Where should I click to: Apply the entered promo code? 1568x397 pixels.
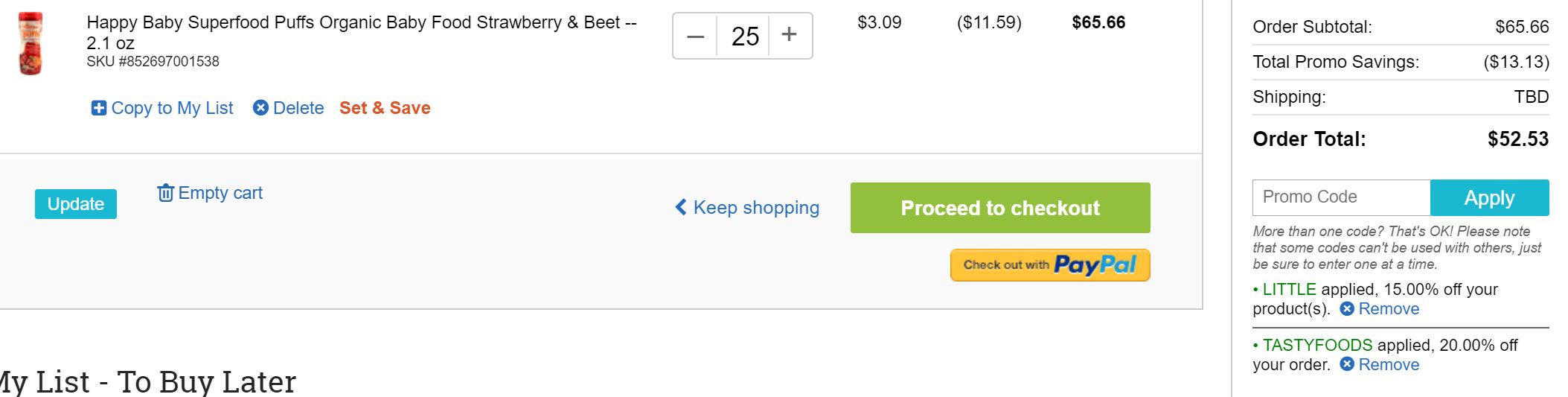tap(1489, 197)
